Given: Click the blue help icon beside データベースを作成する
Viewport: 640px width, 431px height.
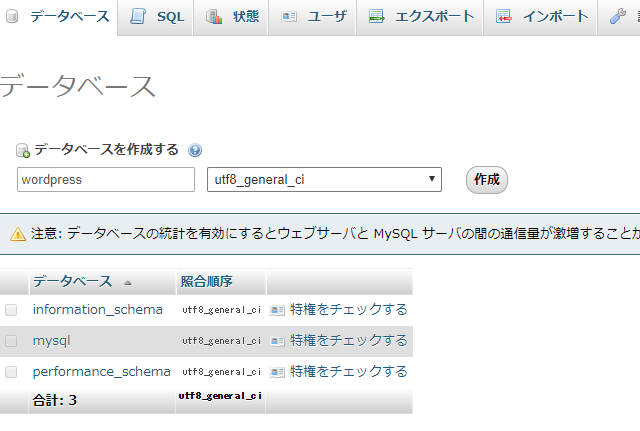Looking at the screenshot, I should point(195,150).
